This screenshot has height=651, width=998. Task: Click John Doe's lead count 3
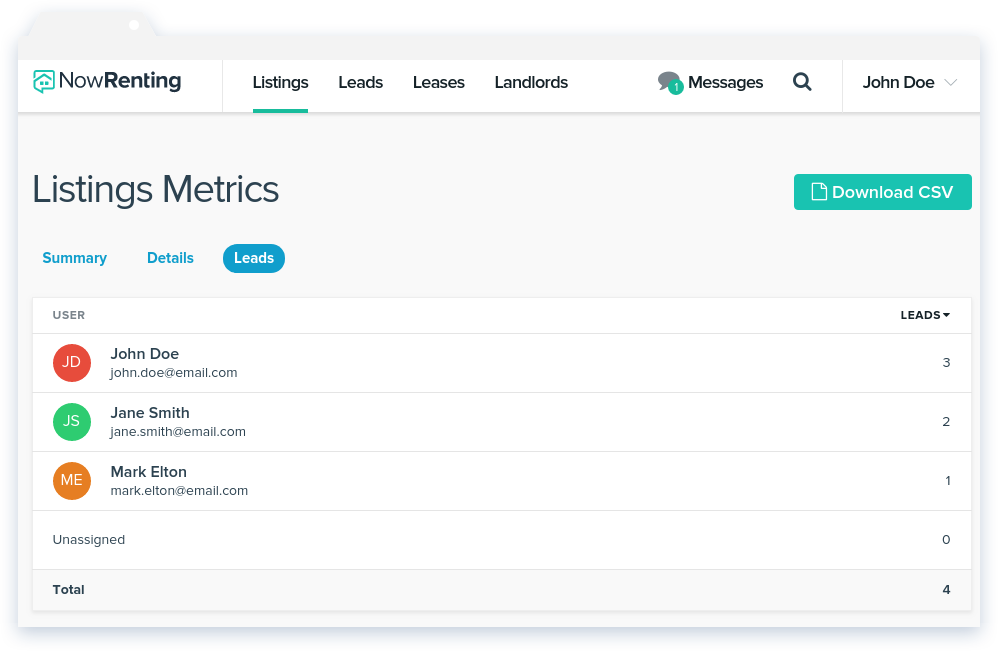(x=946, y=363)
